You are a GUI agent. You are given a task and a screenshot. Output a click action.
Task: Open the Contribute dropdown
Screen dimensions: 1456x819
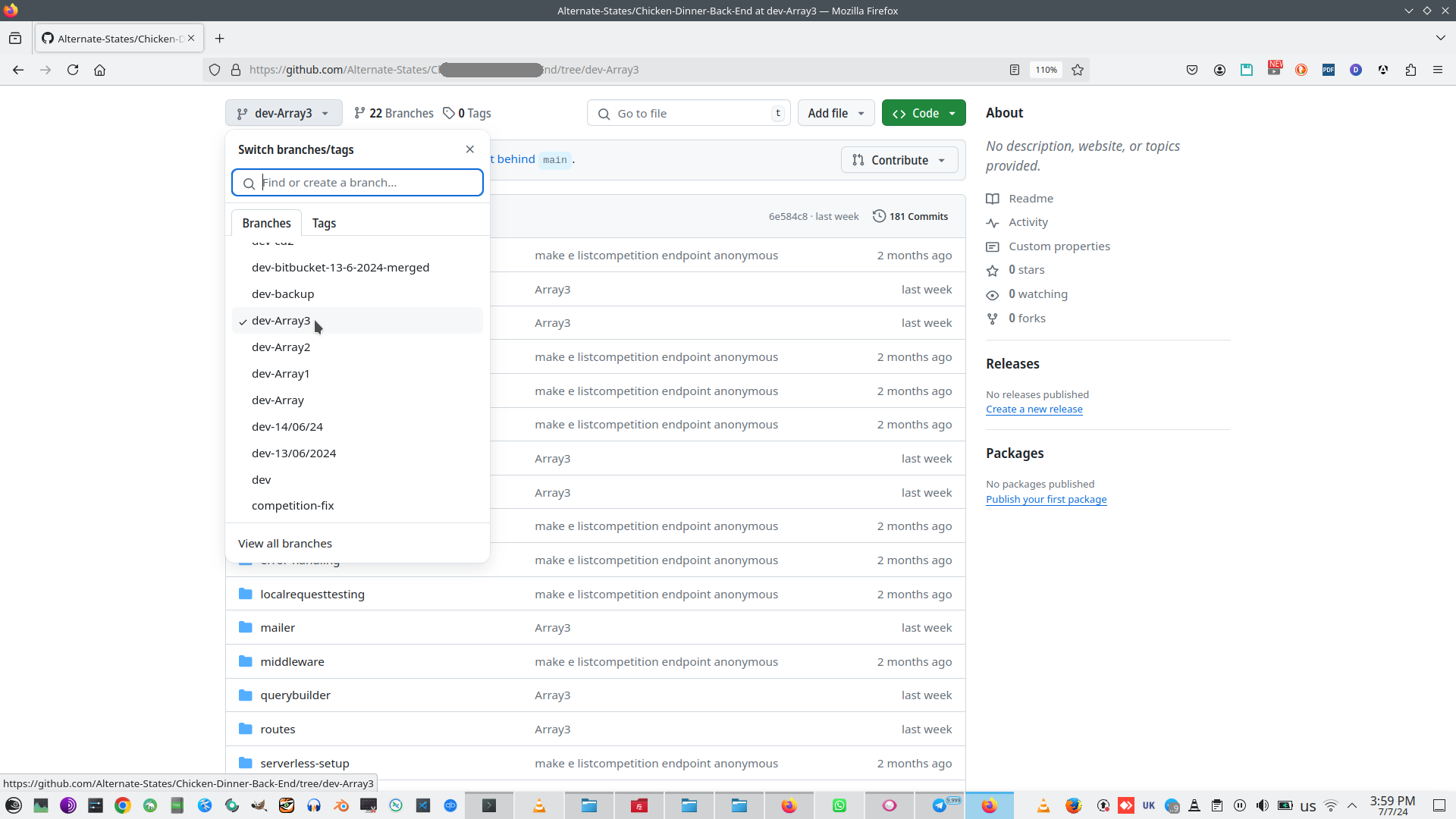tap(899, 159)
